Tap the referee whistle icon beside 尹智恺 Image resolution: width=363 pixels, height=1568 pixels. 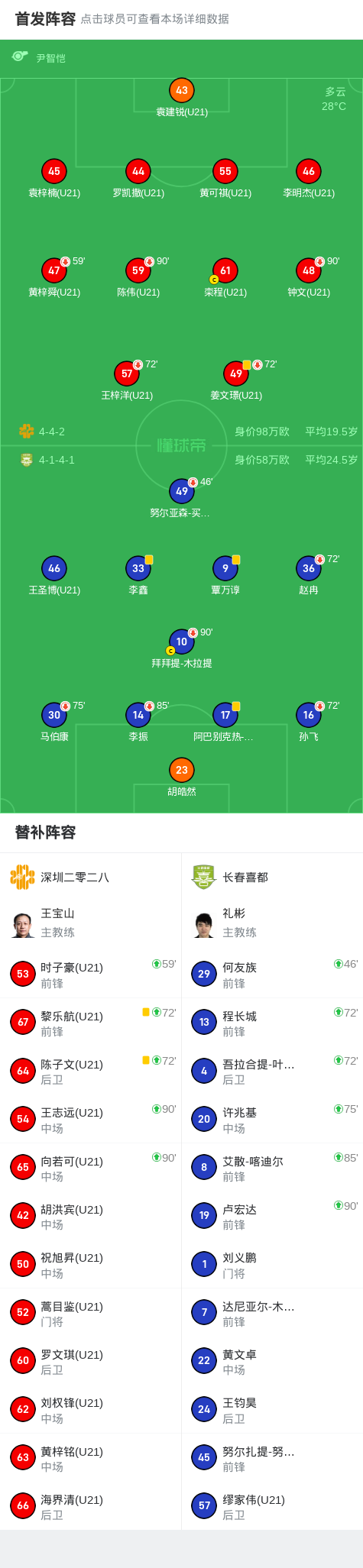[20, 57]
